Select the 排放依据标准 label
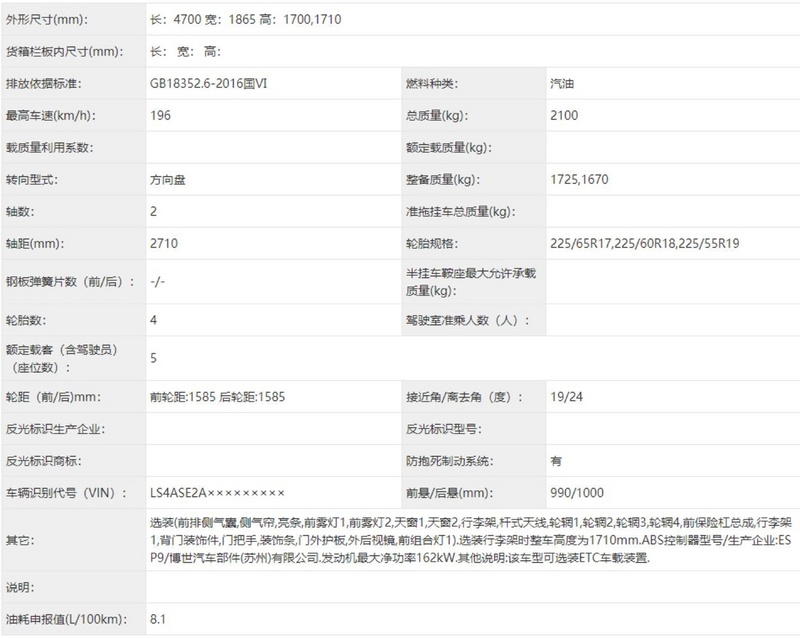This screenshot has height=638, width=800. coord(43,84)
